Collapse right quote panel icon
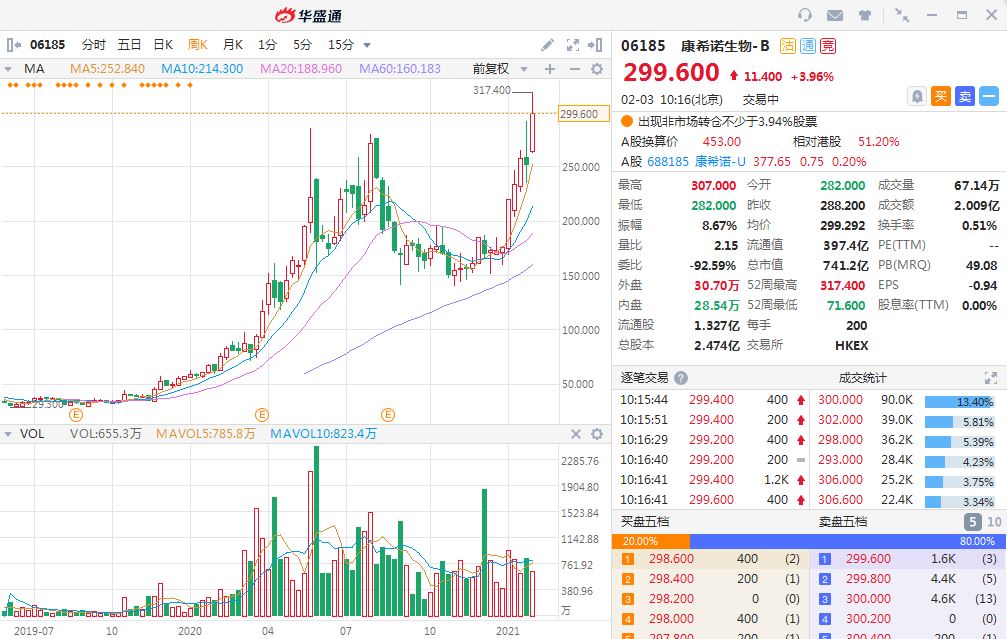 coord(595,45)
